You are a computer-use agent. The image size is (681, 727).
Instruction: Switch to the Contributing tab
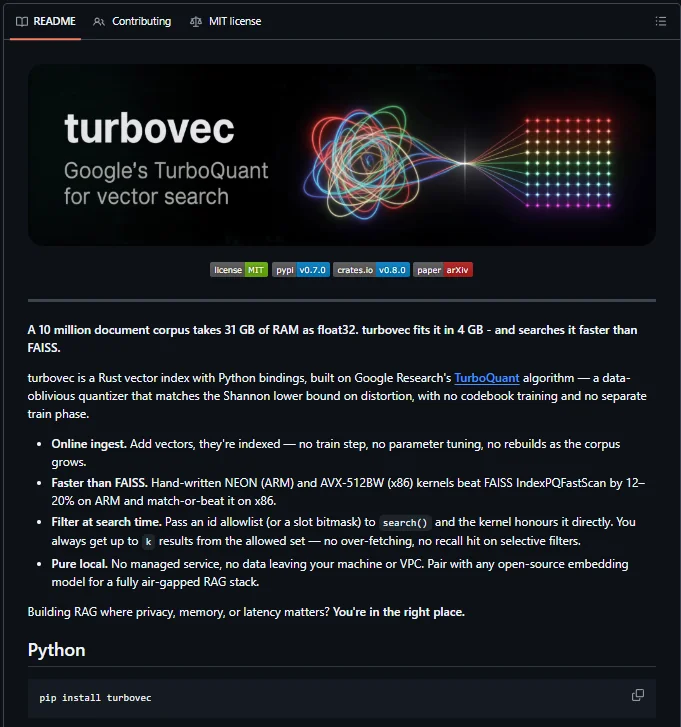click(132, 21)
